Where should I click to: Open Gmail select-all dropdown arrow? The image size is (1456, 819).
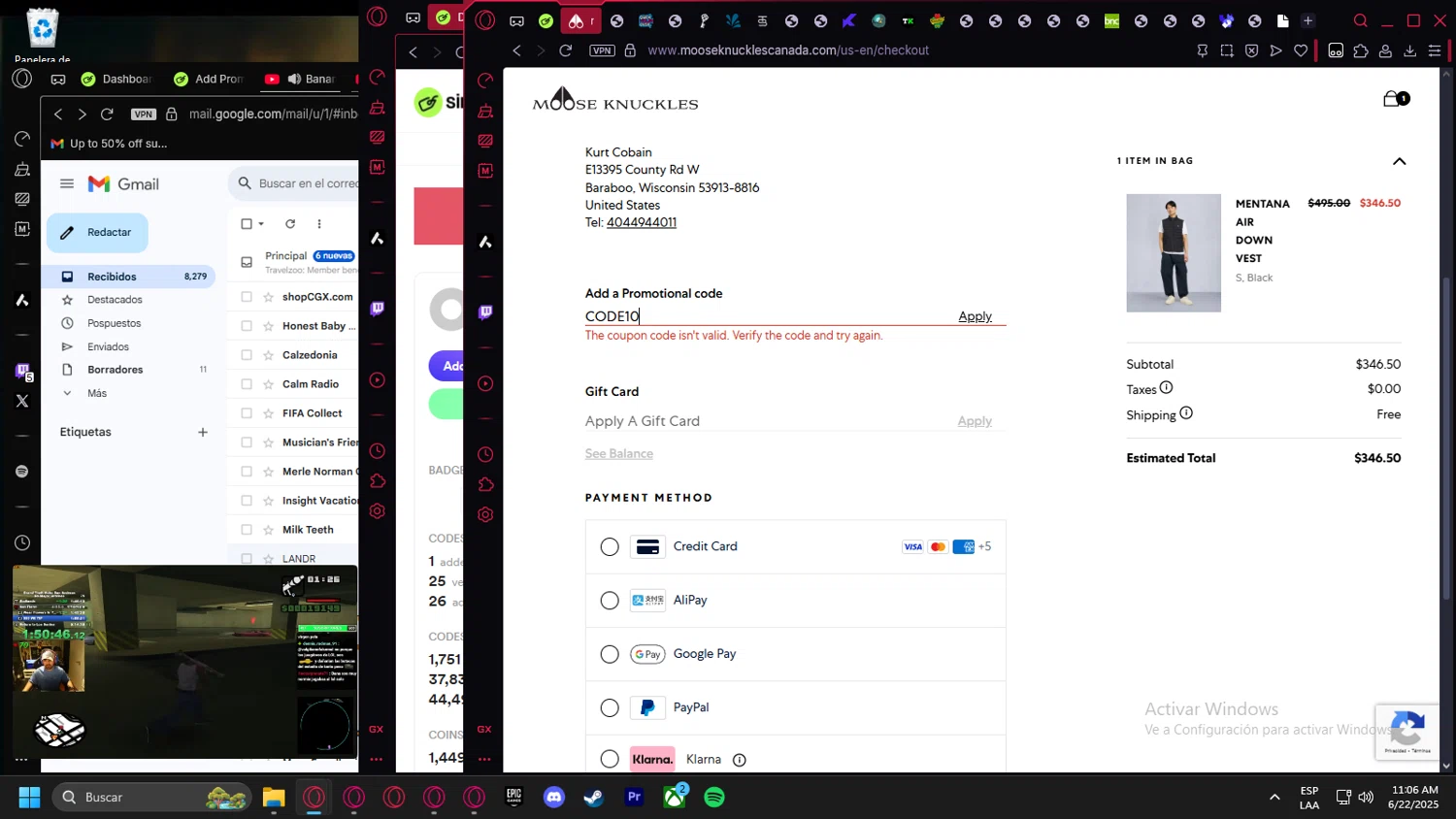261,224
